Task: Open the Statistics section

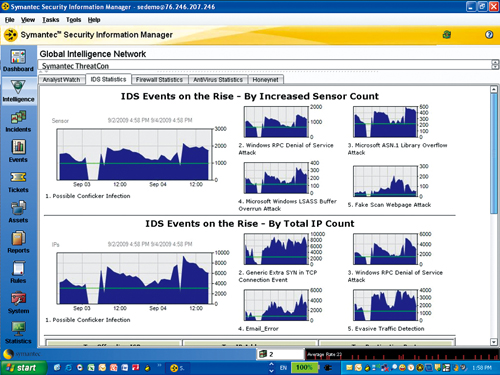Action: coord(18,333)
